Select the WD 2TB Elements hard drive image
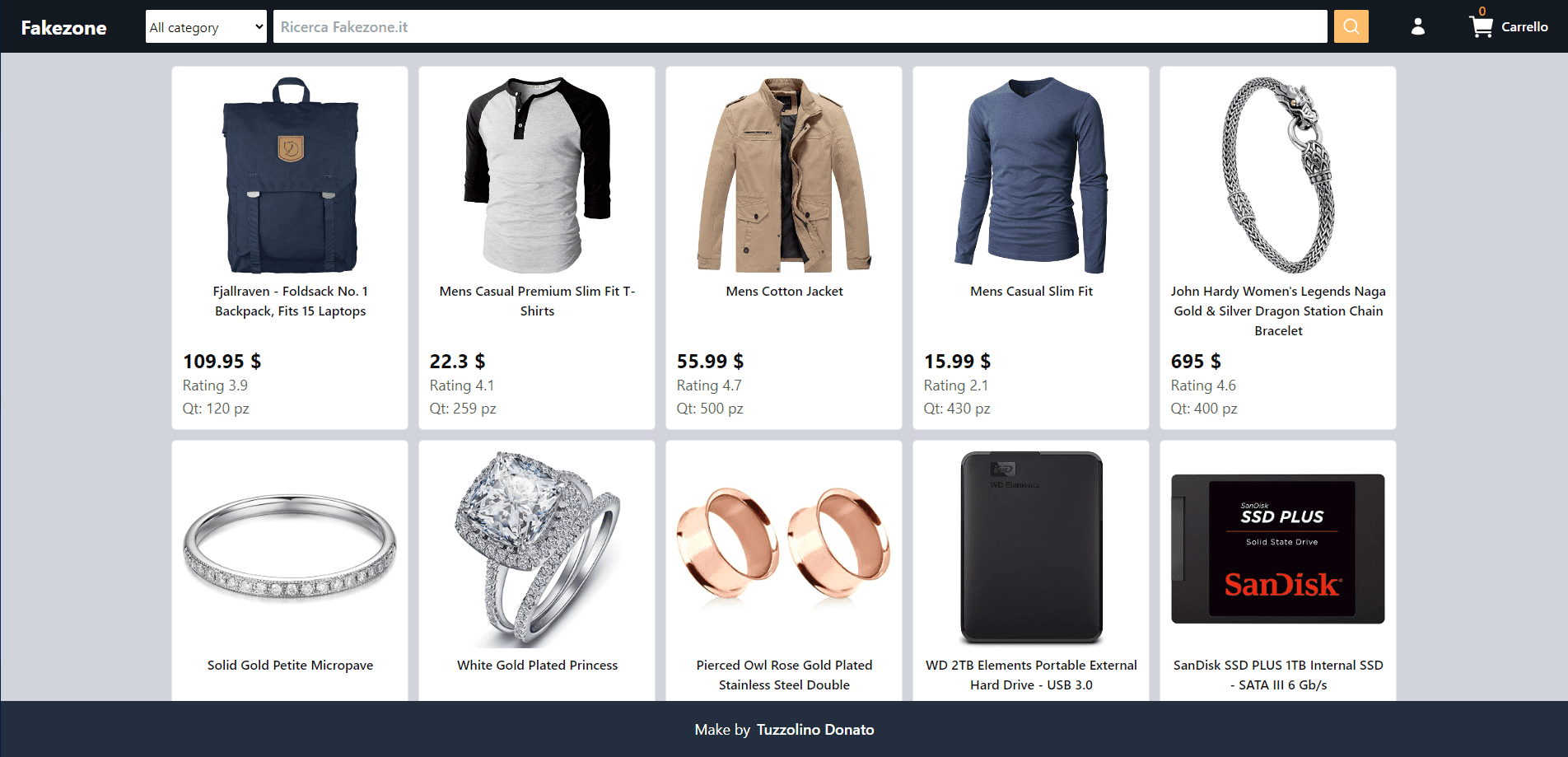1568x757 pixels. tap(1031, 548)
